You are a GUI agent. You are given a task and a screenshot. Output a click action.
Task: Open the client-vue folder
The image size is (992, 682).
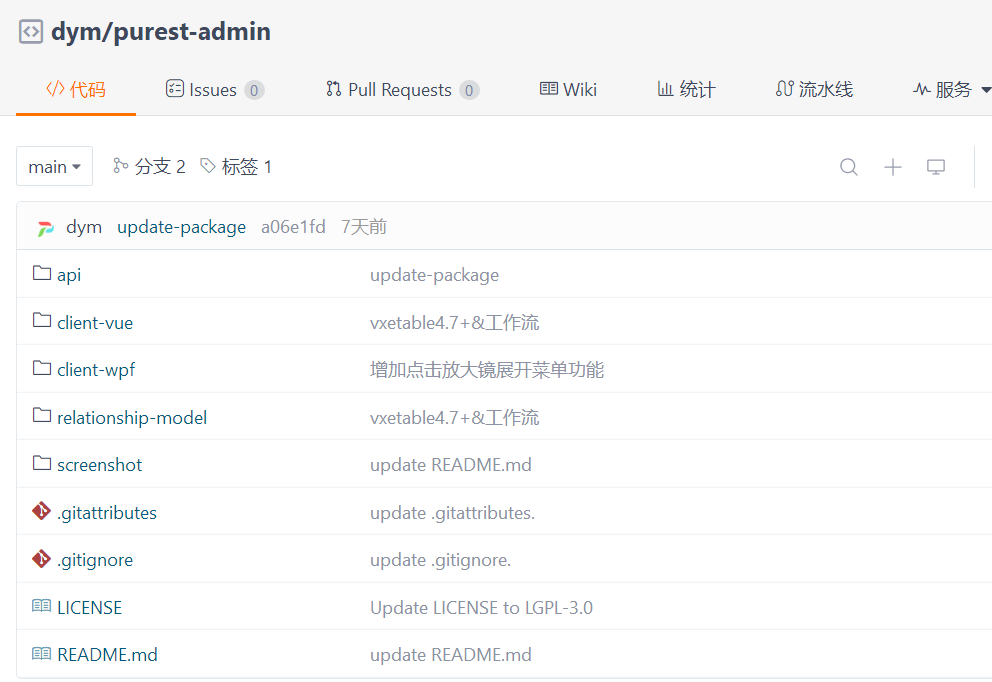(x=95, y=323)
